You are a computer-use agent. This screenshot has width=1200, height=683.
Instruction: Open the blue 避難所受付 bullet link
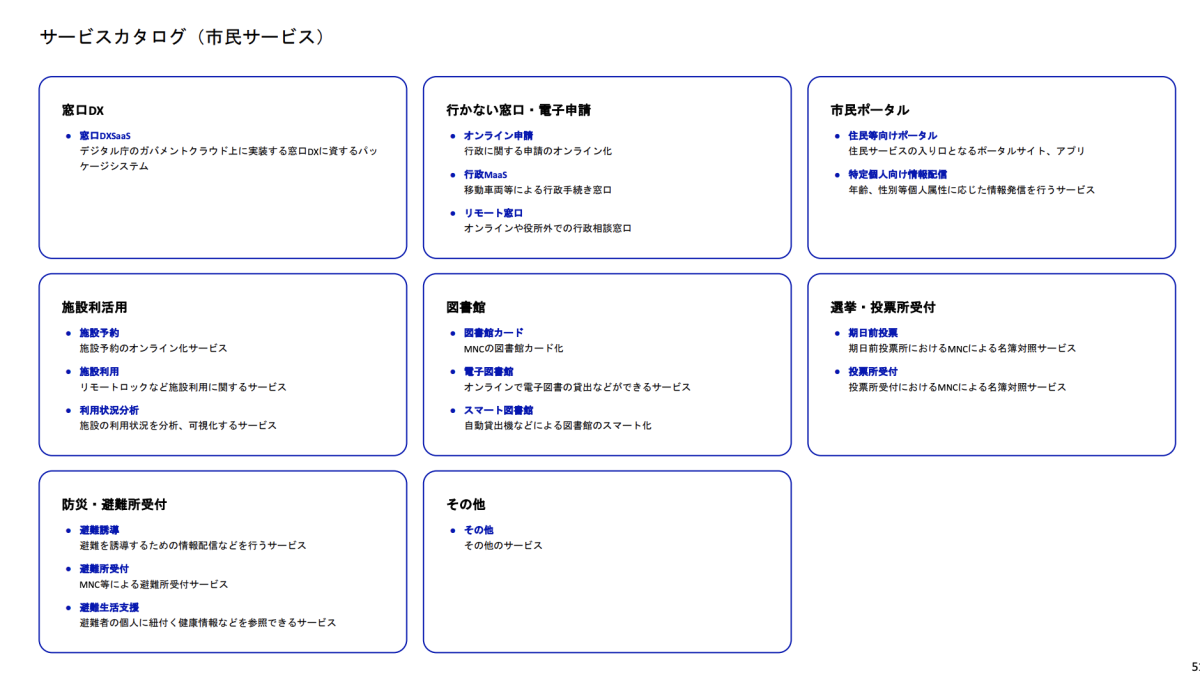tap(104, 568)
